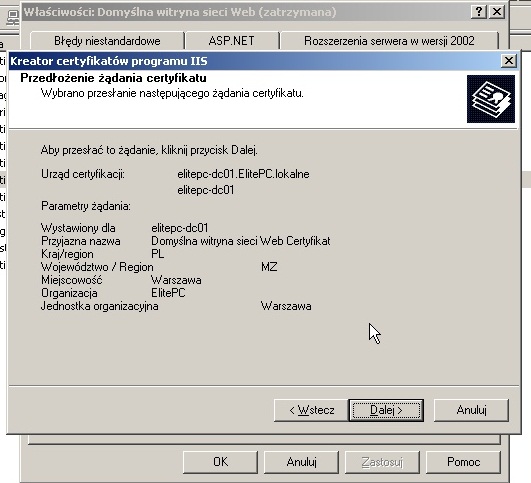Click the network computer icon at top-left

click(13, 18)
